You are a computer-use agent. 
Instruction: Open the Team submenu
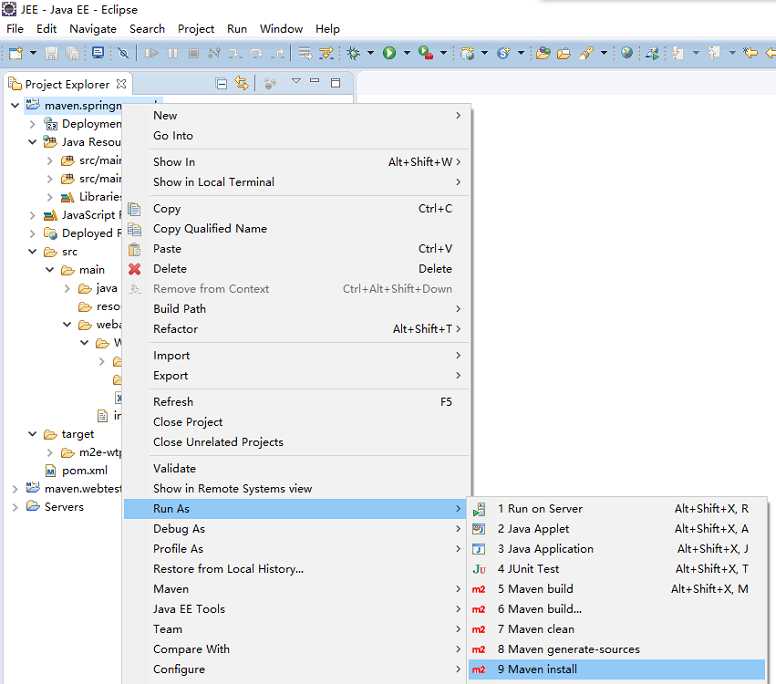297,630
